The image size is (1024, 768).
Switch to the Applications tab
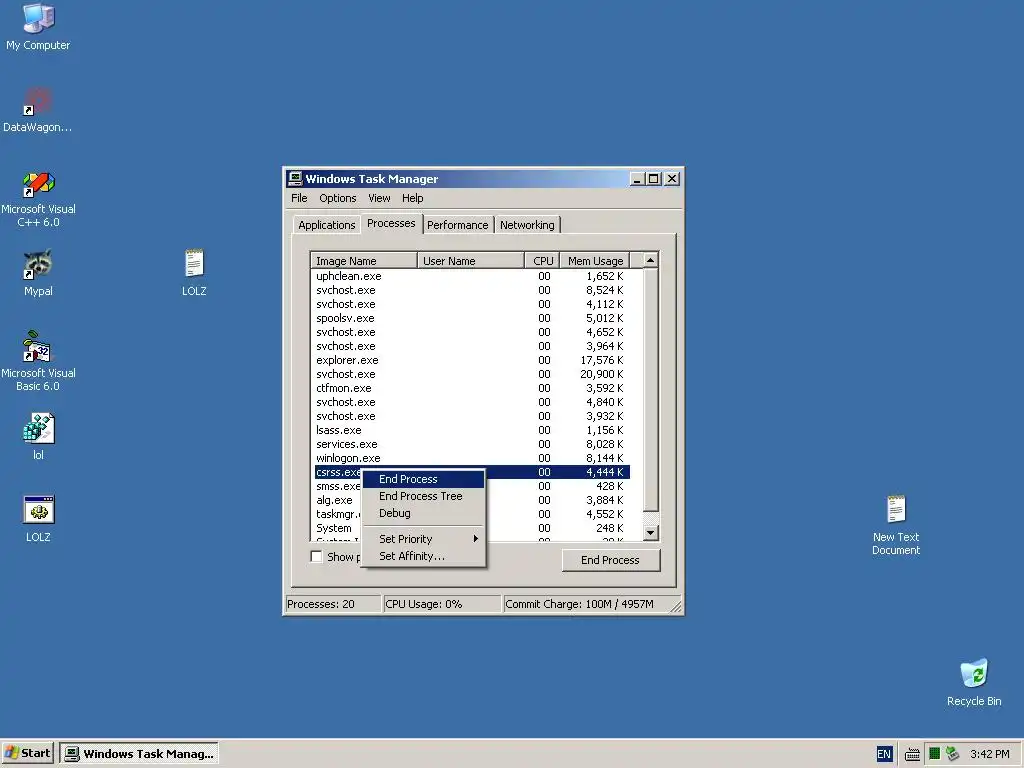click(327, 225)
